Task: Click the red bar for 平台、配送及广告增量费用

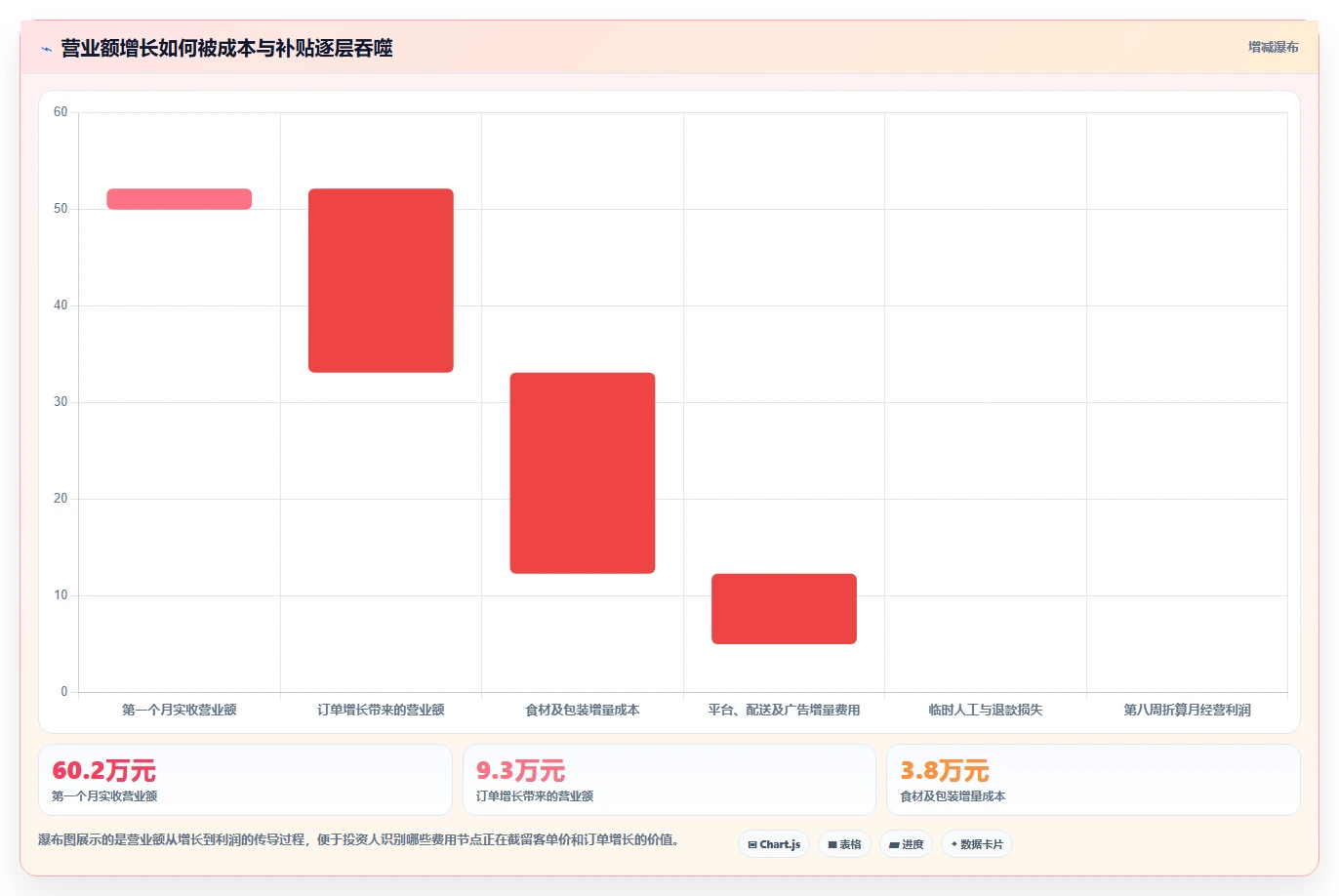Action: [x=784, y=609]
